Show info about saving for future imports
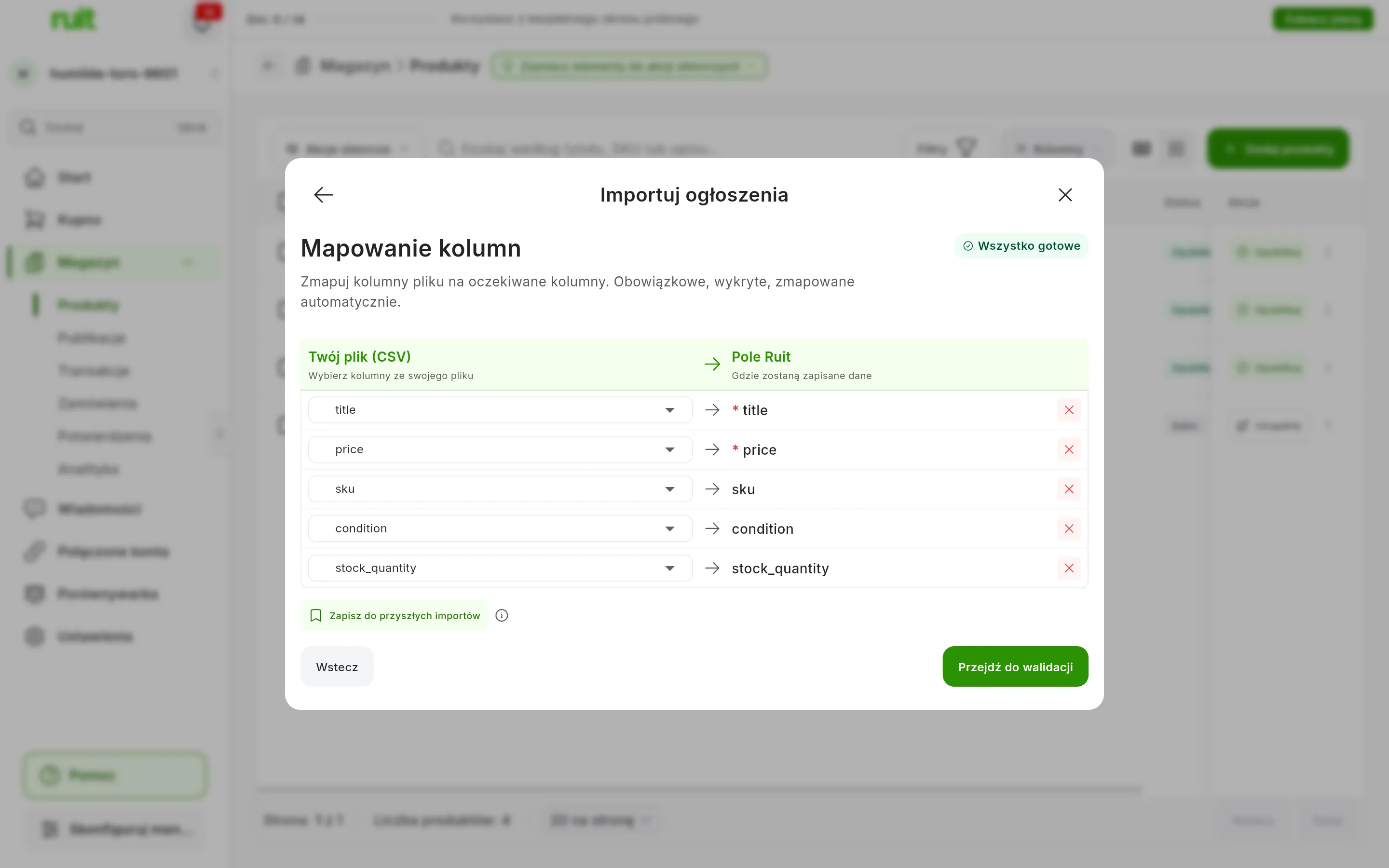Image resolution: width=1389 pixels, height=868 pixels. pyautogui.click(x=502, y=615)
